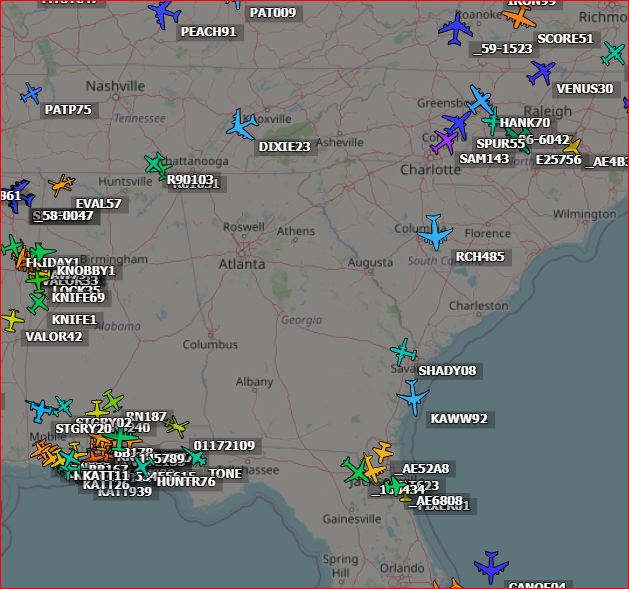Click the KAWW92 aircraft off the coast

[413, 397]
